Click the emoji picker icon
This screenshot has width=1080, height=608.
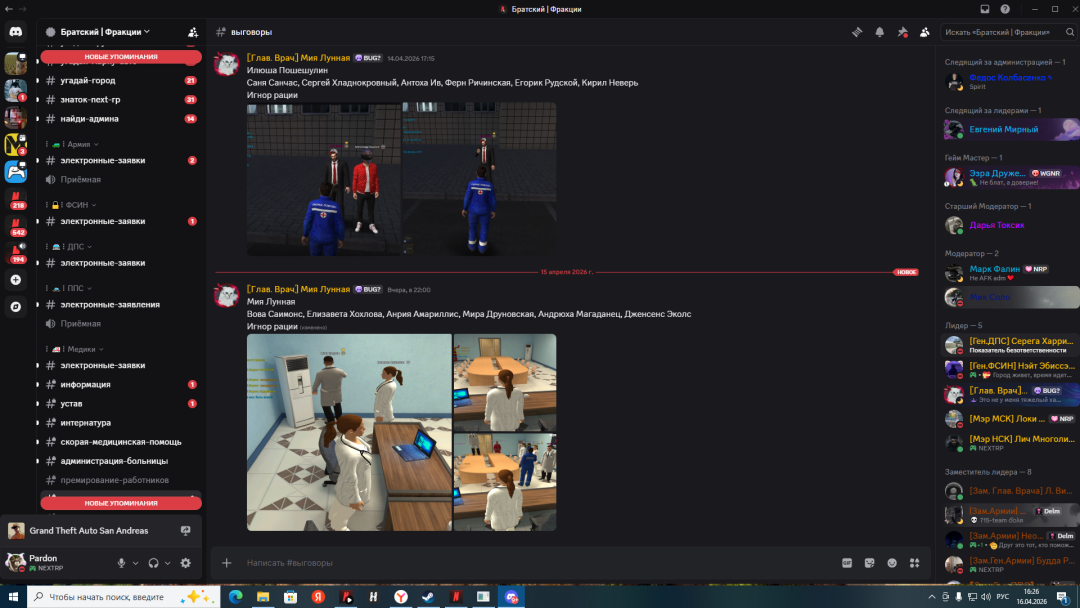click(x=892, y=563)
